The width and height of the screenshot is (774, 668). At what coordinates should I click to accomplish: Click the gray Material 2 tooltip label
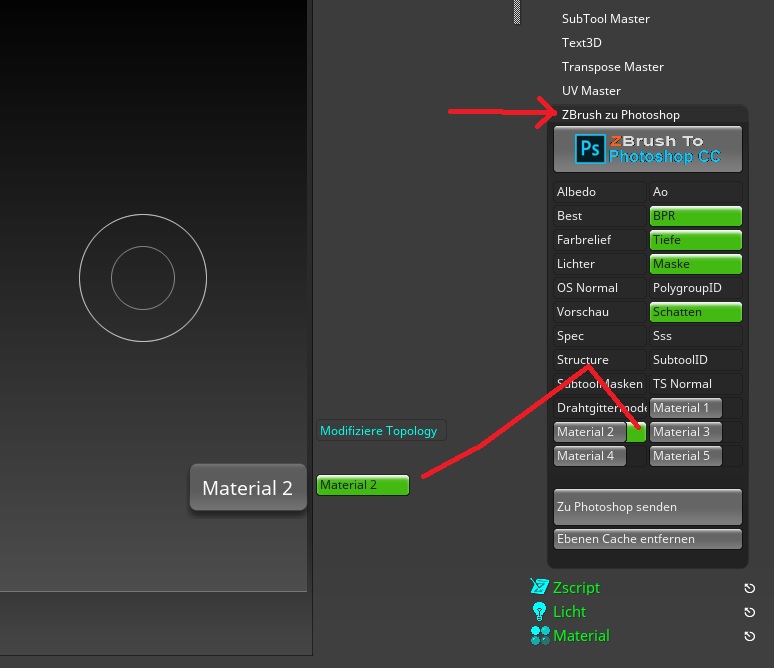coord(248,488)
